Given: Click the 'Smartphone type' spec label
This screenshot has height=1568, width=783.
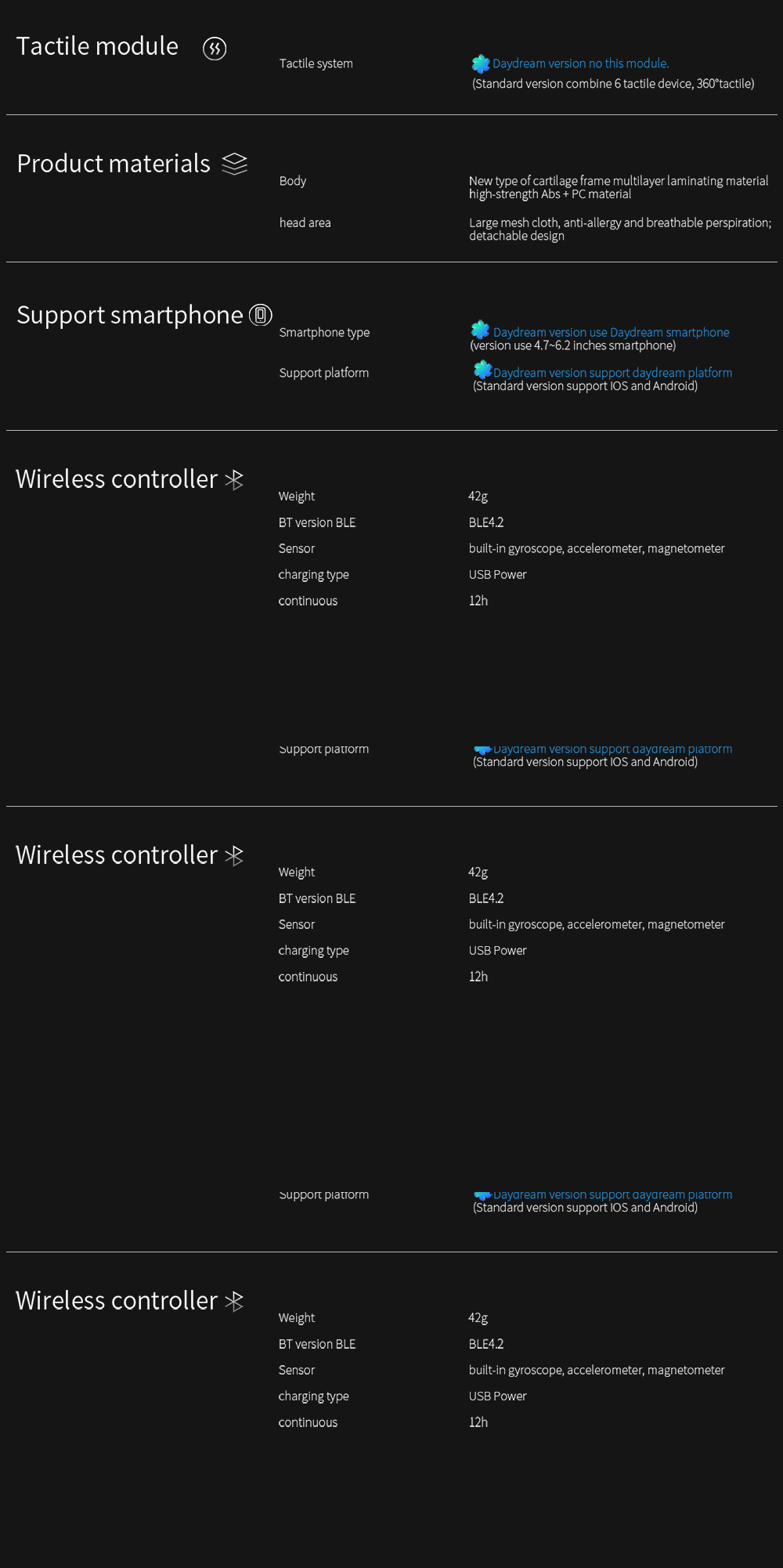Looking at the screenshot, I should [324, 332].
